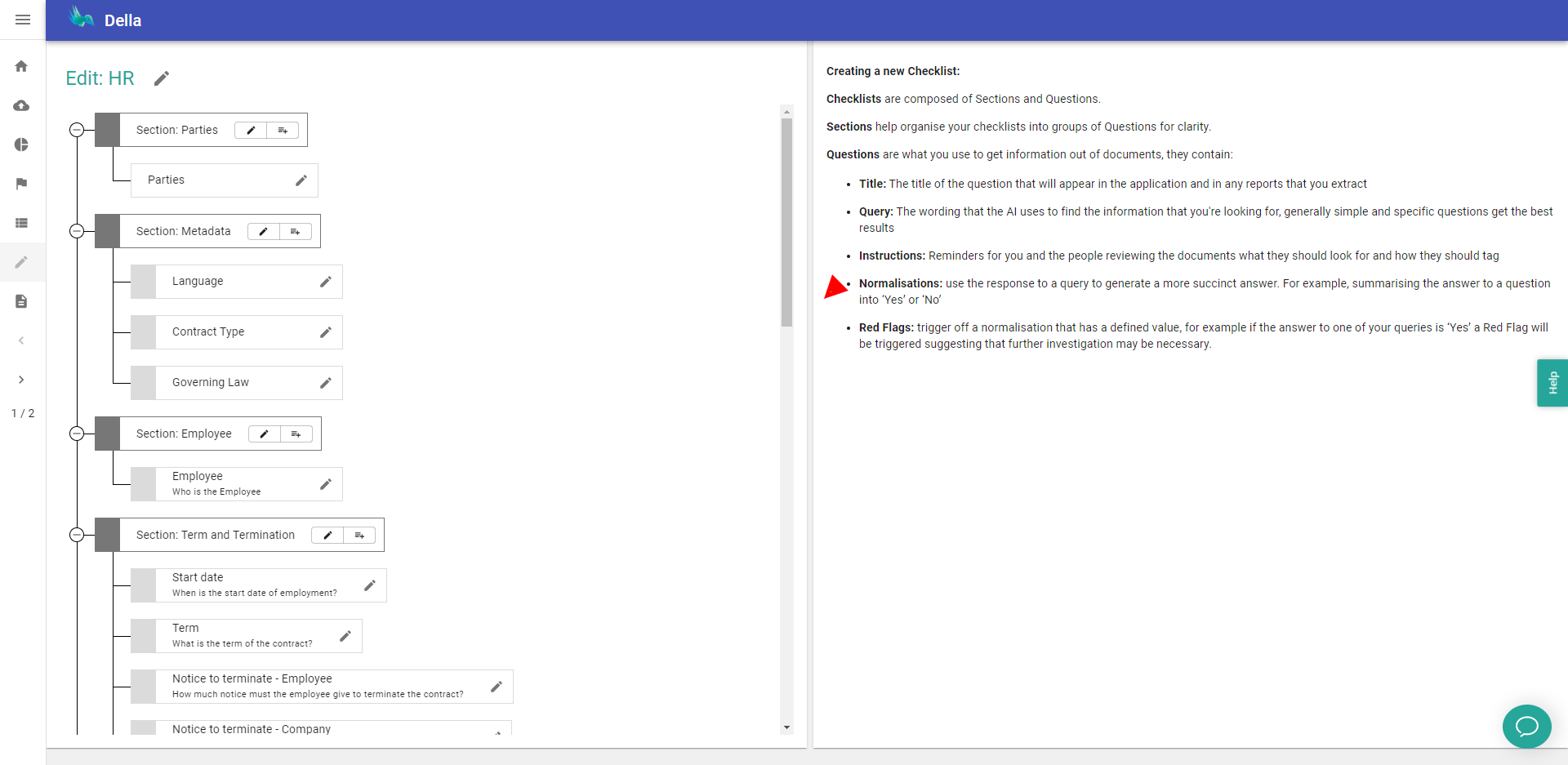Click the checklist scrollbar up arrow
1568x765 pixels.
[786, 112]
